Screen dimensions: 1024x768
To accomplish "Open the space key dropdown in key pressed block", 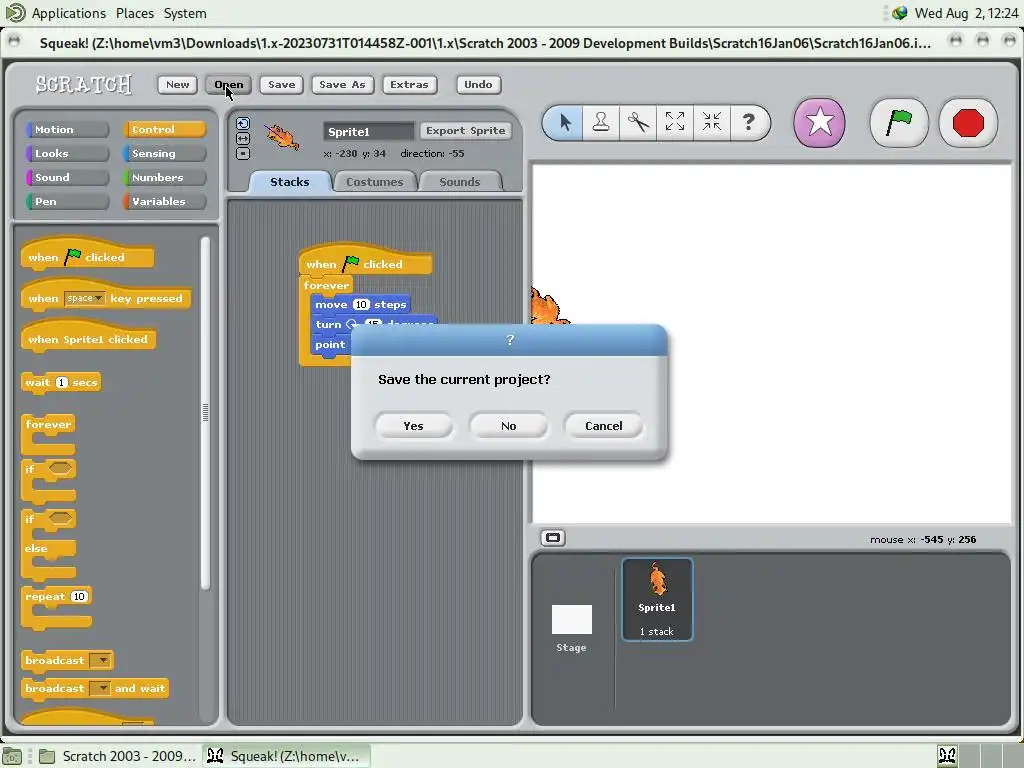I will 85,298.
